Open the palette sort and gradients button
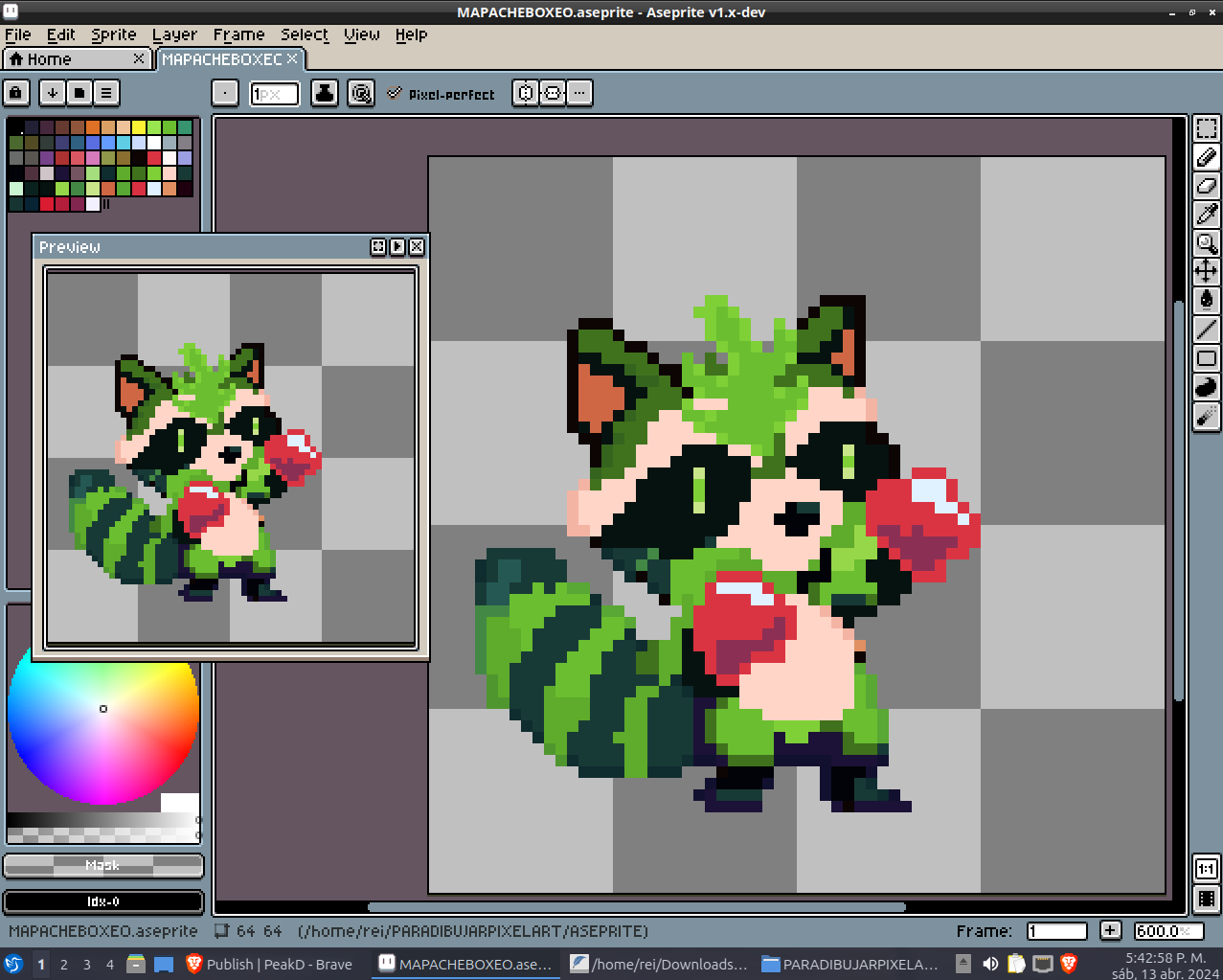The image size is (1223, 980). 52,93
